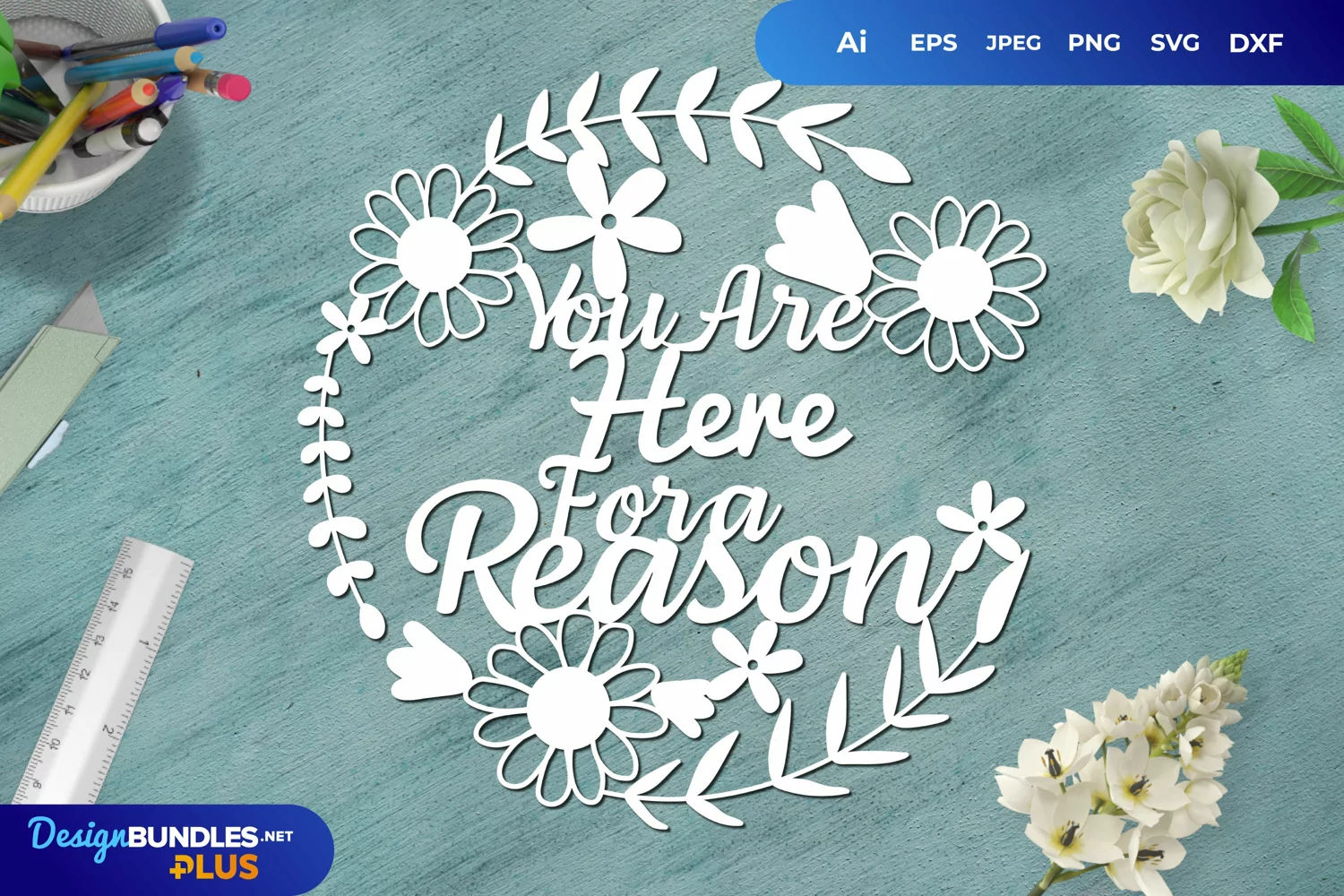Click the white rose on right side

1190,224
